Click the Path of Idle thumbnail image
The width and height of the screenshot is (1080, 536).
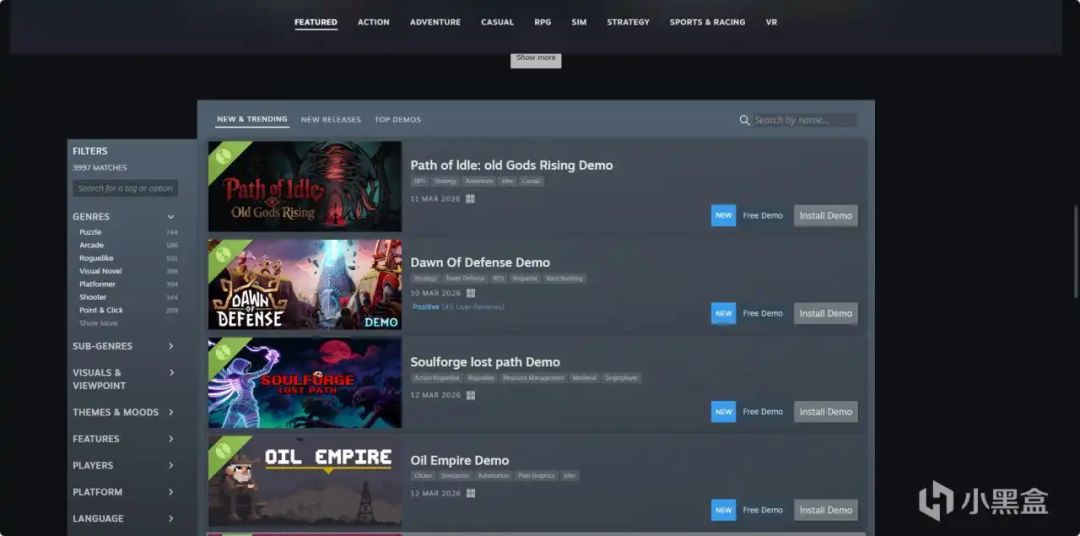304,186
